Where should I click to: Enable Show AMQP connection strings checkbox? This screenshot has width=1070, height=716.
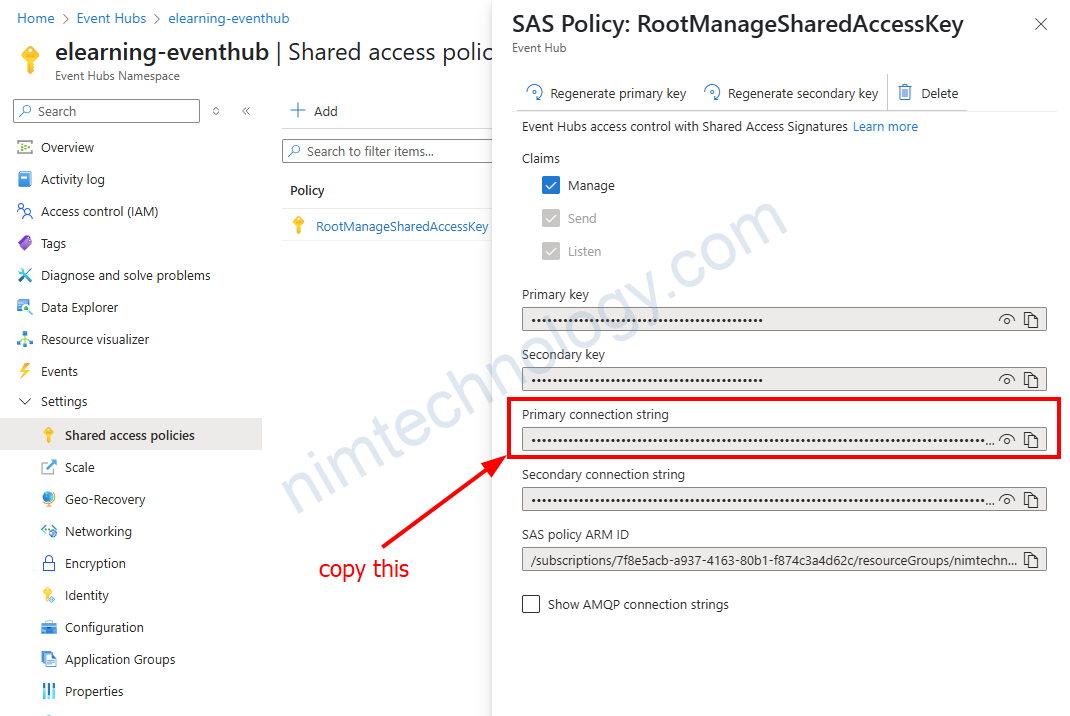531,604
